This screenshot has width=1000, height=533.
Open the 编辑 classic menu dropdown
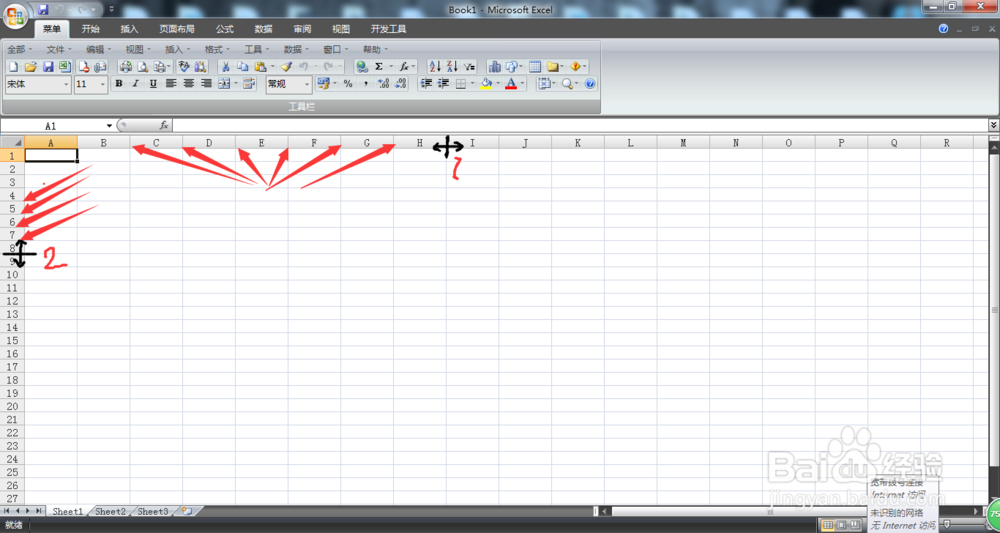(99, 49)
